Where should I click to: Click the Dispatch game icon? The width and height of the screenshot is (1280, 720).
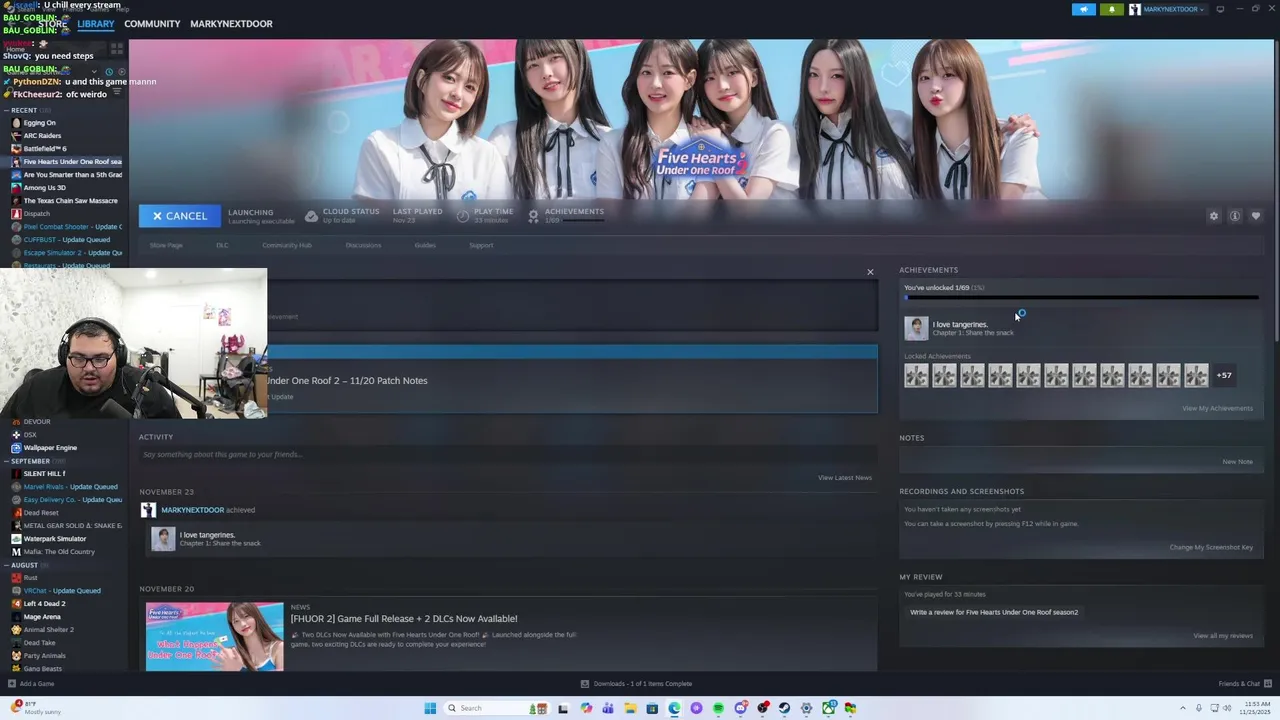click(16, 214)
